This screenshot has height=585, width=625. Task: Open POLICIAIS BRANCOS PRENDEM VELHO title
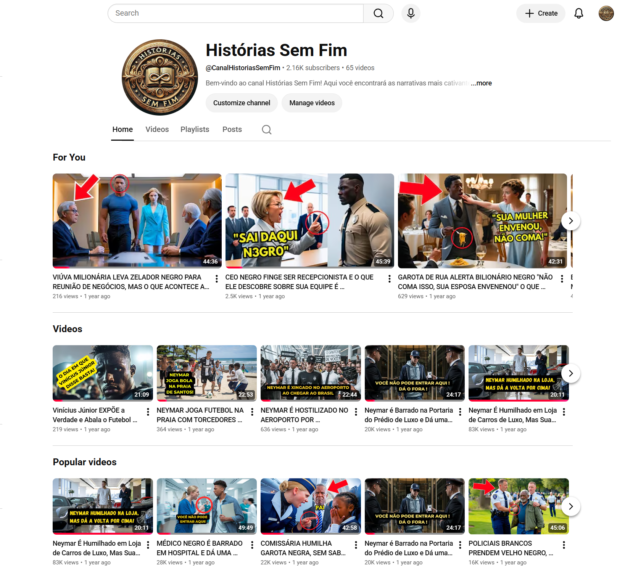click(511, 548)
